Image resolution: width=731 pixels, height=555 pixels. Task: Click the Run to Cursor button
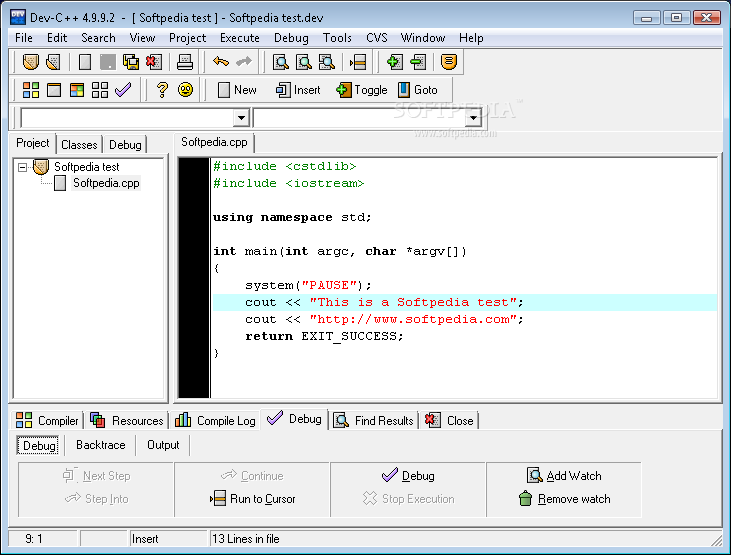pos(253,499)
